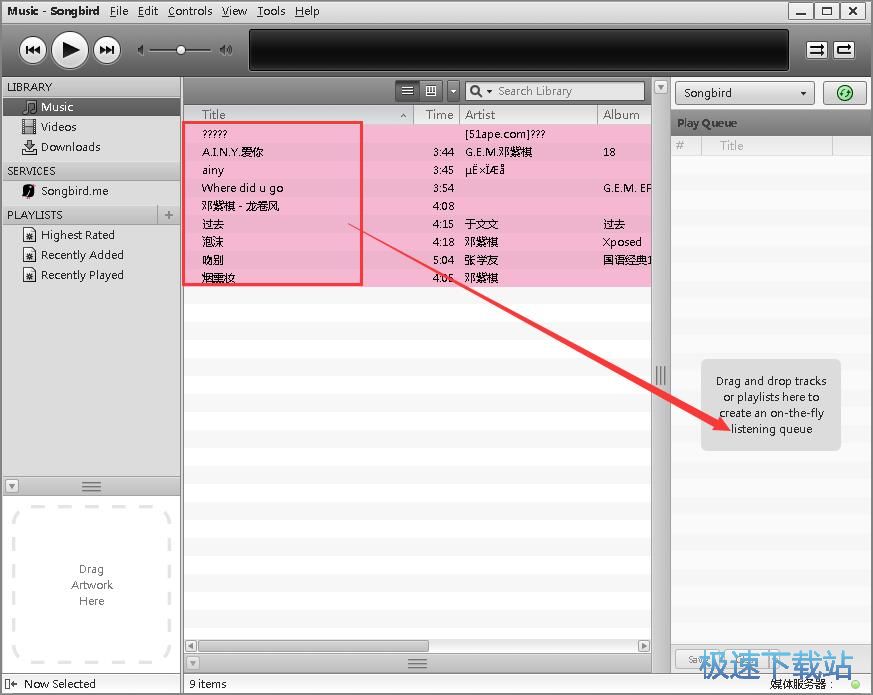Toggle shuffle mode
Screen dimensions: 873x695
pyautogui.click(x=816, y=50)
